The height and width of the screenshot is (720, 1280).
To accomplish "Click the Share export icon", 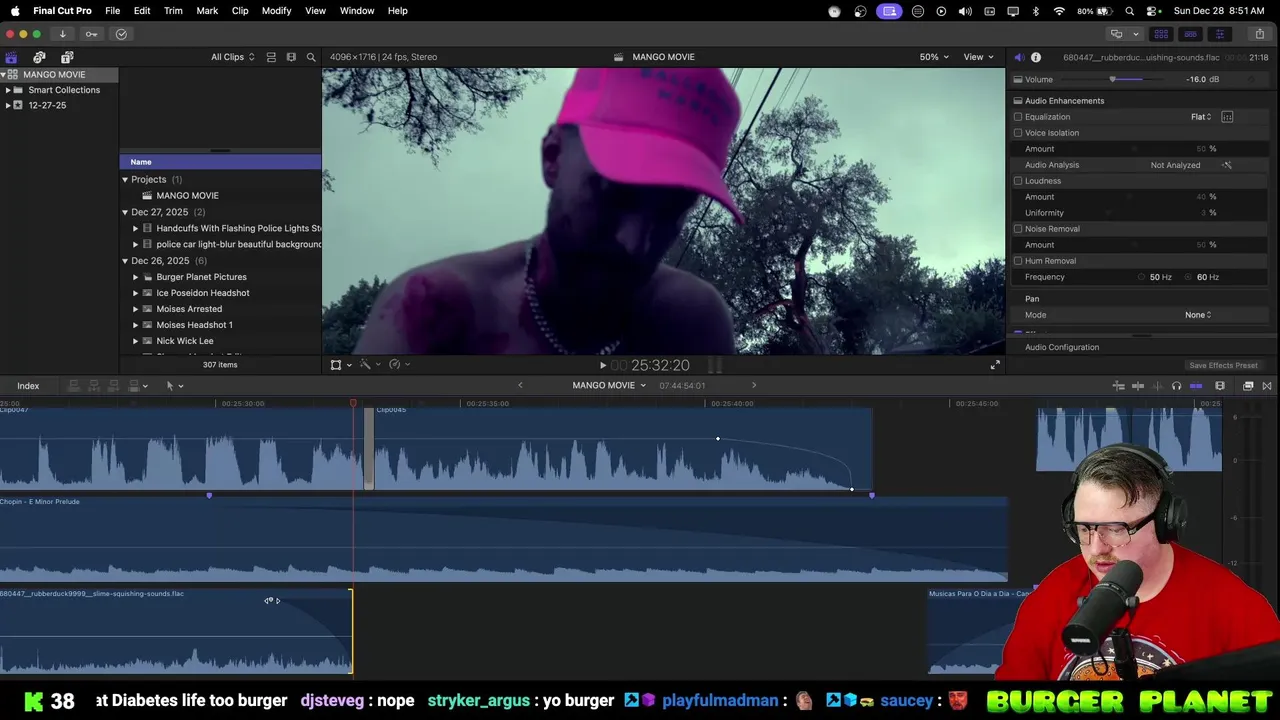I will pos(1259,34).
